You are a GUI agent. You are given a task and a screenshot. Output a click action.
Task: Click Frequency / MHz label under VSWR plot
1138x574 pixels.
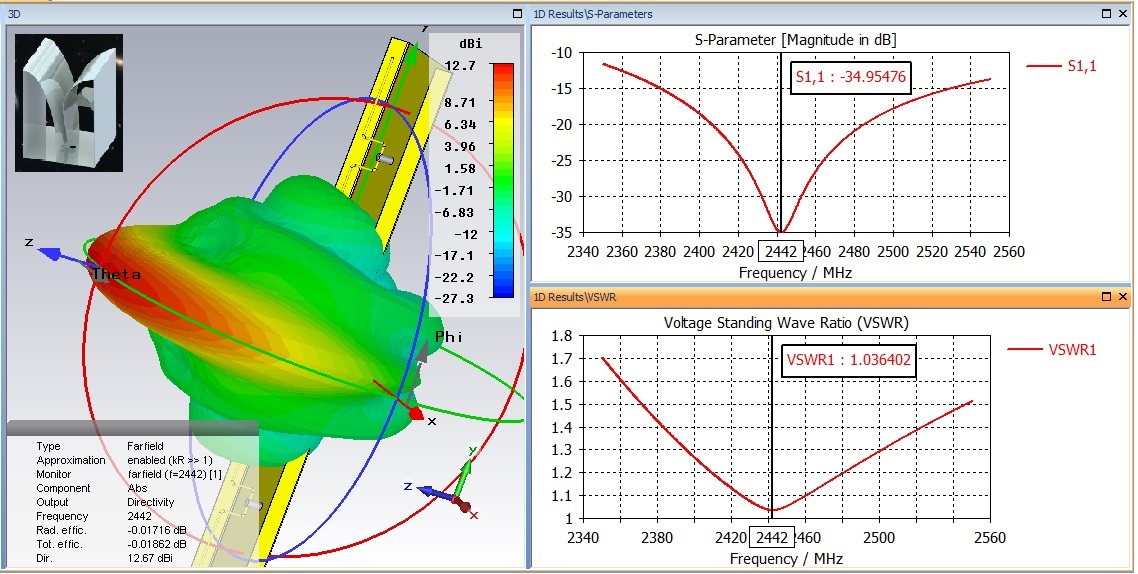click(786, 559)
